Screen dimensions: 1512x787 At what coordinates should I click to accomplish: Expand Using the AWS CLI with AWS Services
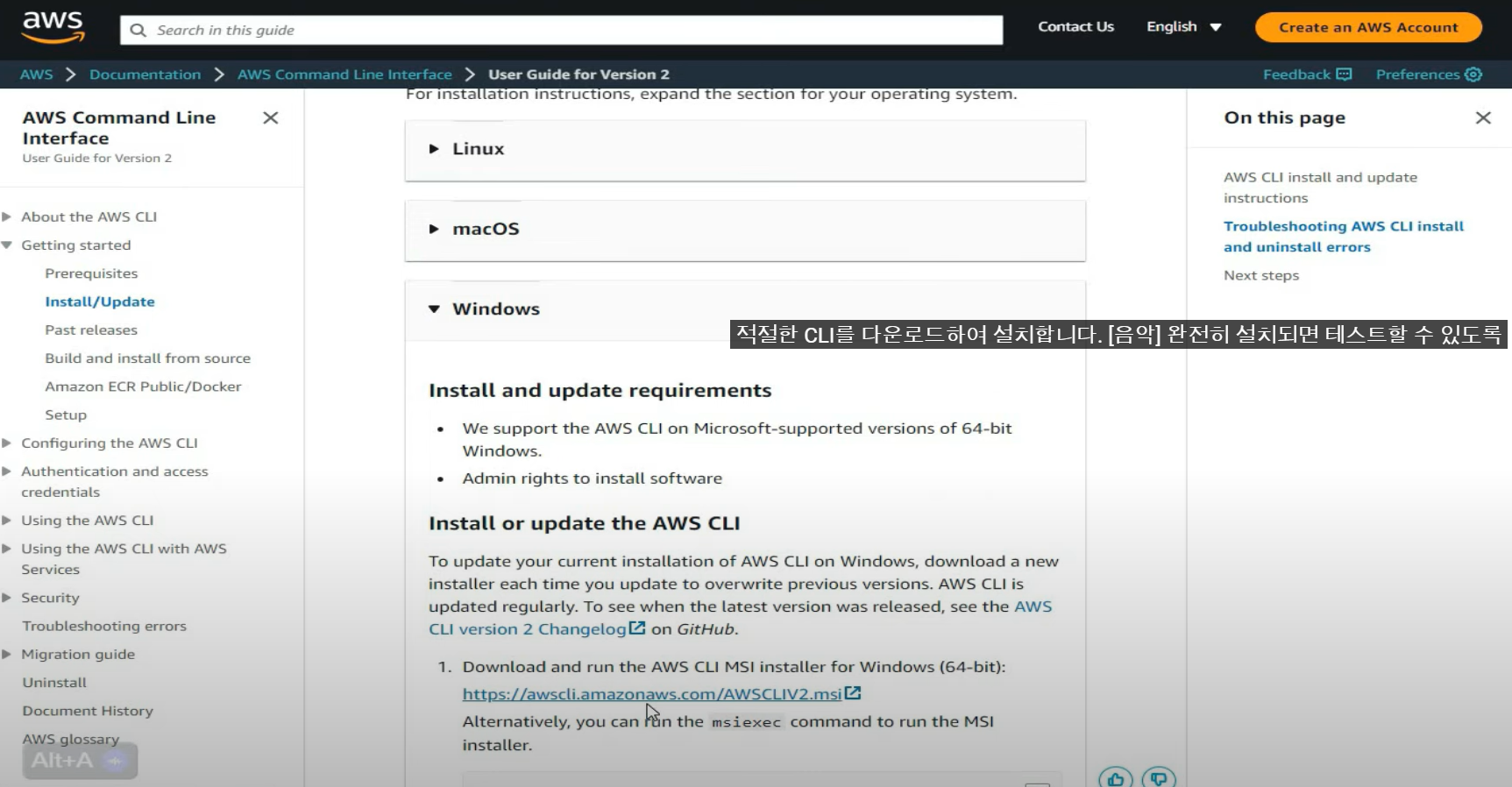pos(6,549)
